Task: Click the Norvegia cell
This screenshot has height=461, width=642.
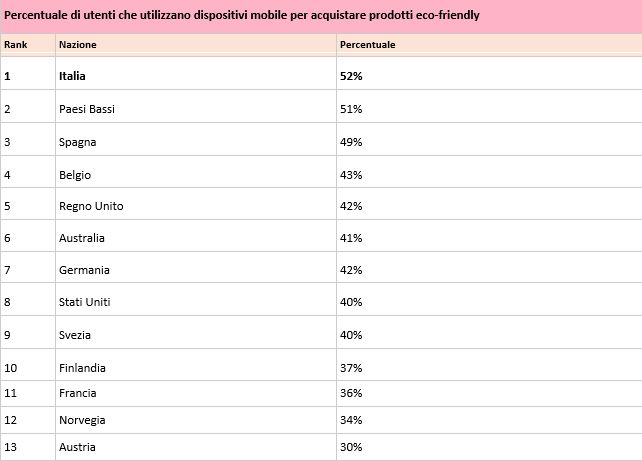Action: (82, 420)
